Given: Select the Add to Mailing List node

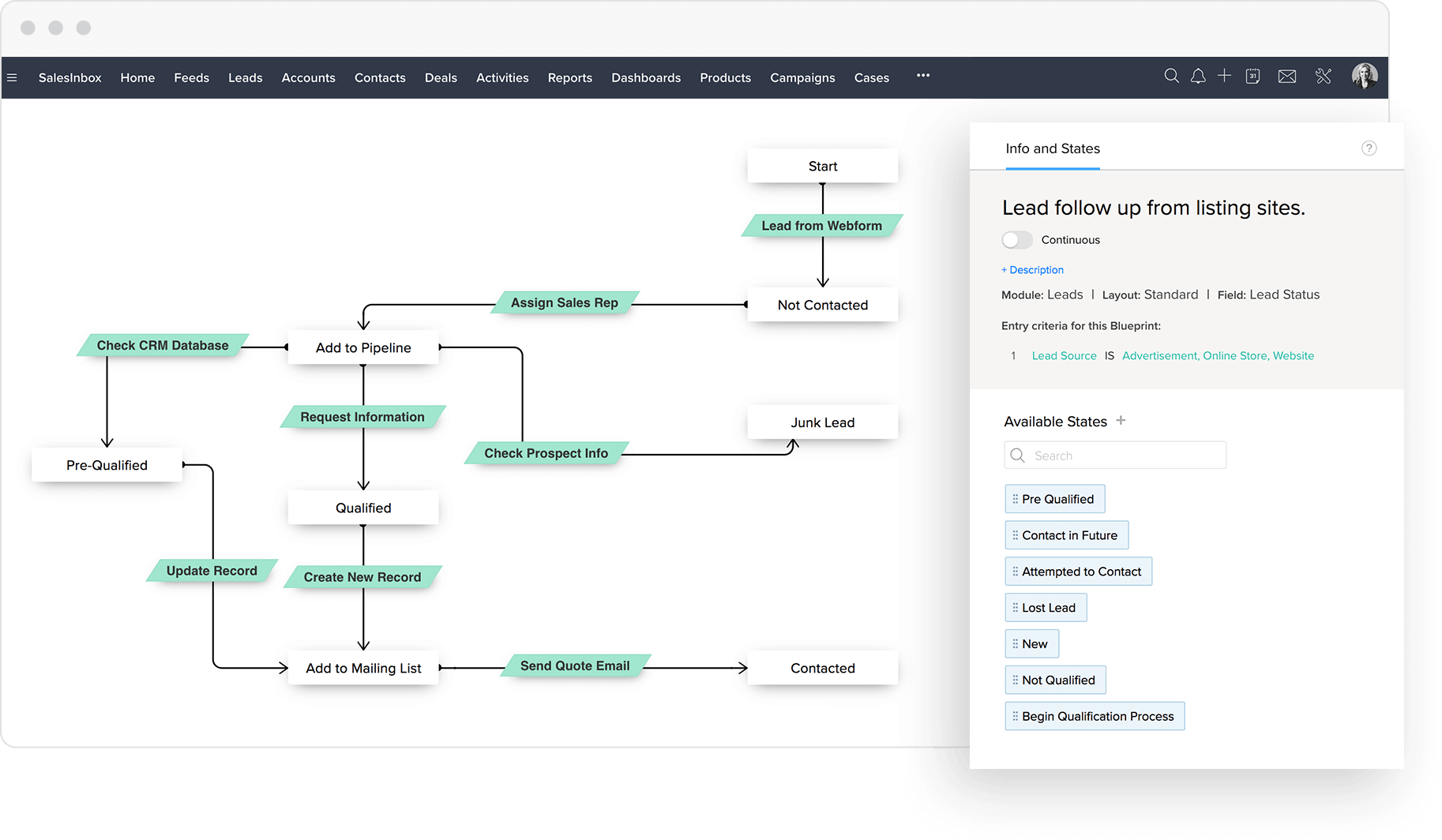Looking at the screenshot, I should tap(363, 668).
